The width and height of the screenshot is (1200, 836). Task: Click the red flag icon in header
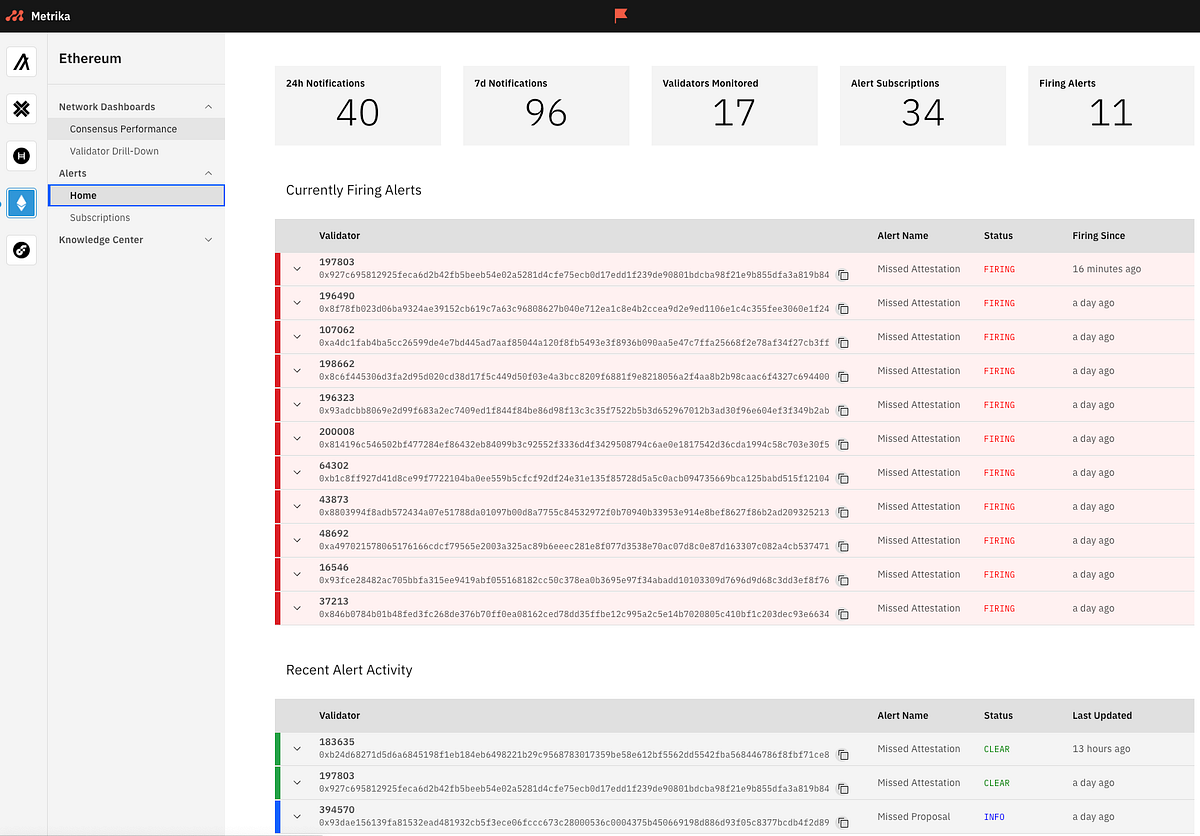click(621, 16)
